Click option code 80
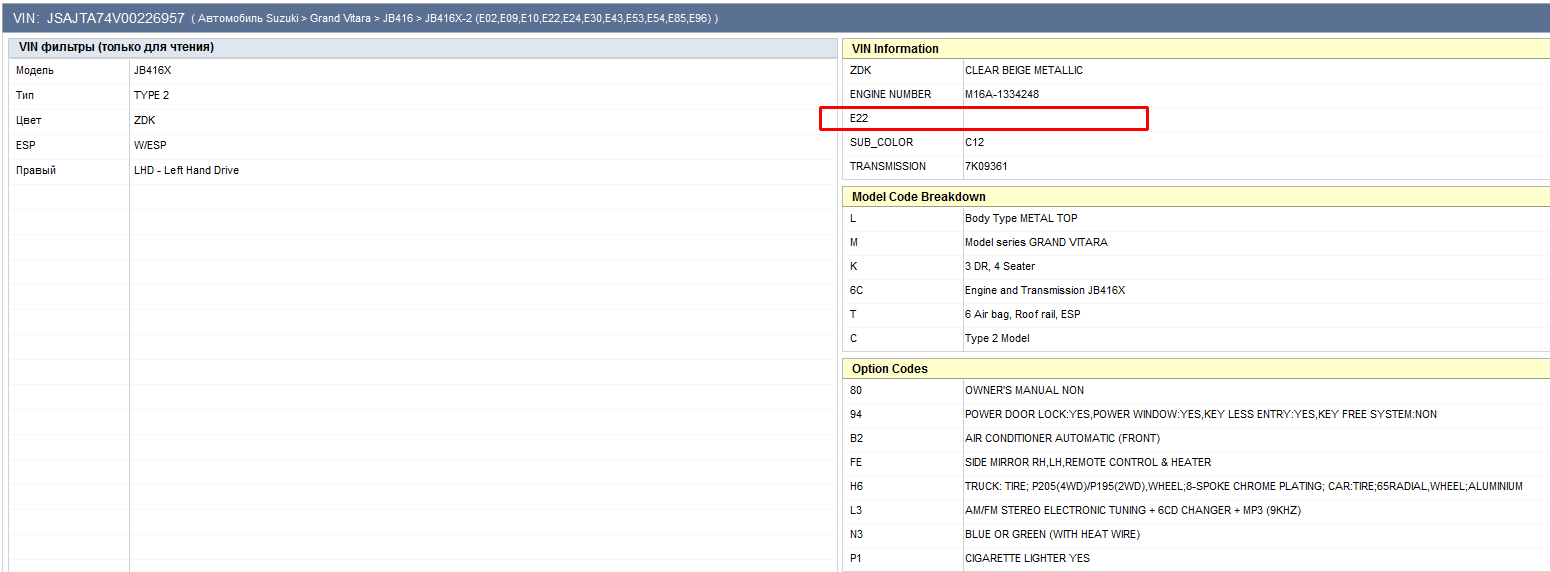 [856, 391]
